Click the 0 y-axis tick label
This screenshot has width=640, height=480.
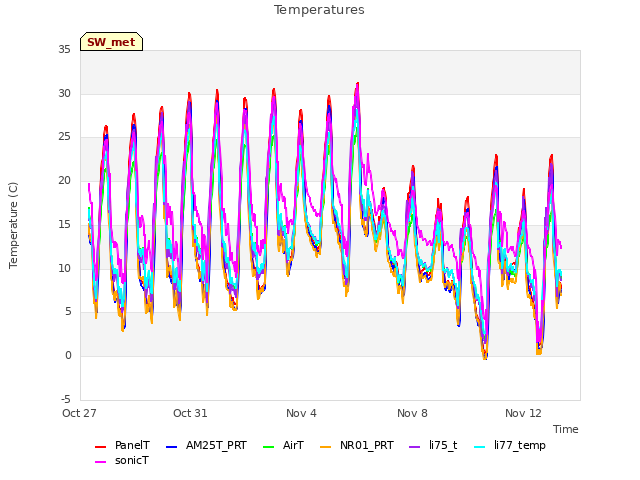click(68, 356)
